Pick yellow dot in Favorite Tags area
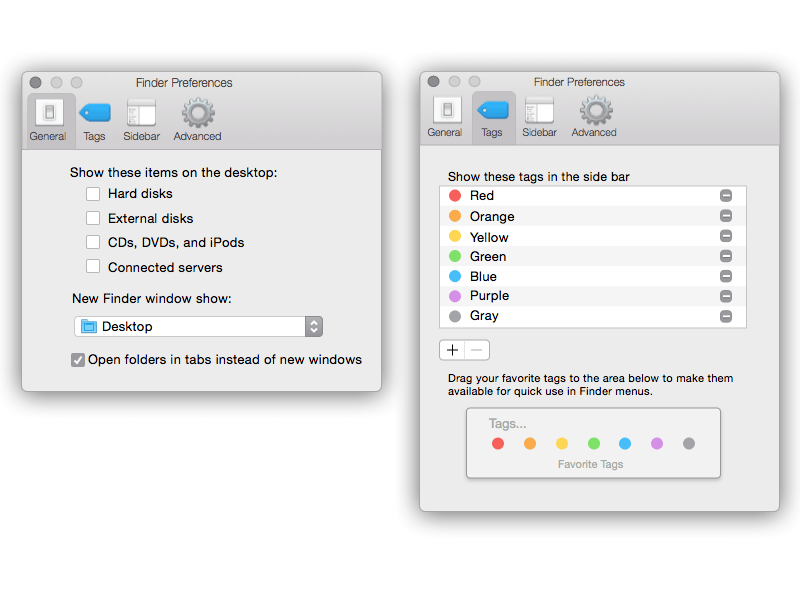Image resolution: width=800 pixels, height=600 pixels. 562,443
